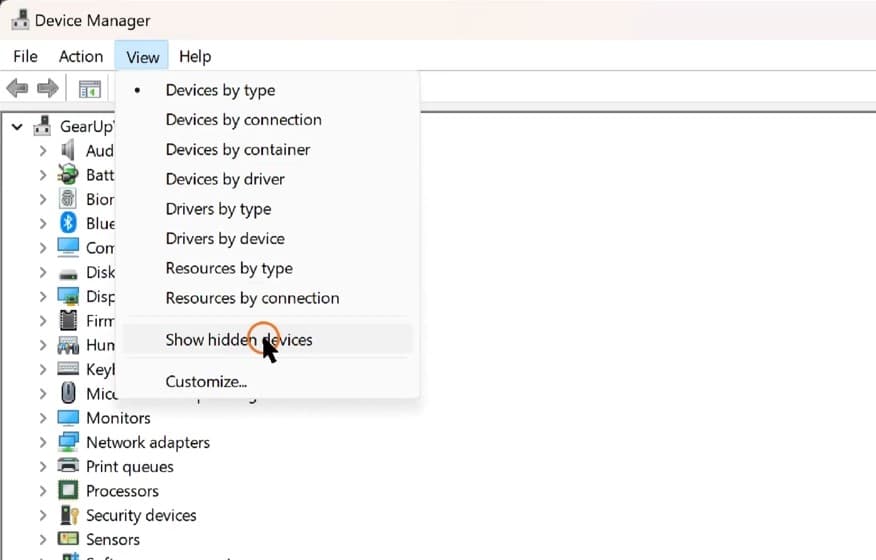Click the Security devices icon
The image size is (876, 560).
coord(68,516)
